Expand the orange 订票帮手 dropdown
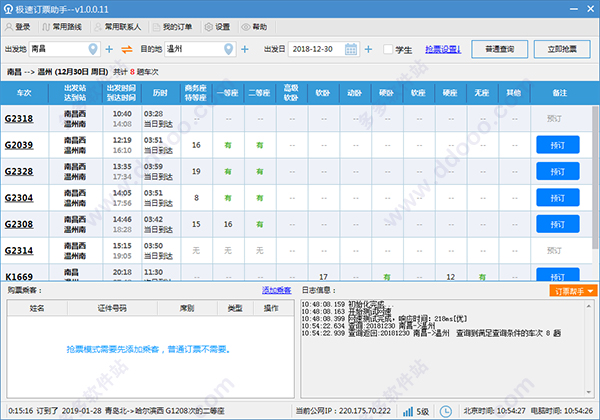 pos(573,291)
